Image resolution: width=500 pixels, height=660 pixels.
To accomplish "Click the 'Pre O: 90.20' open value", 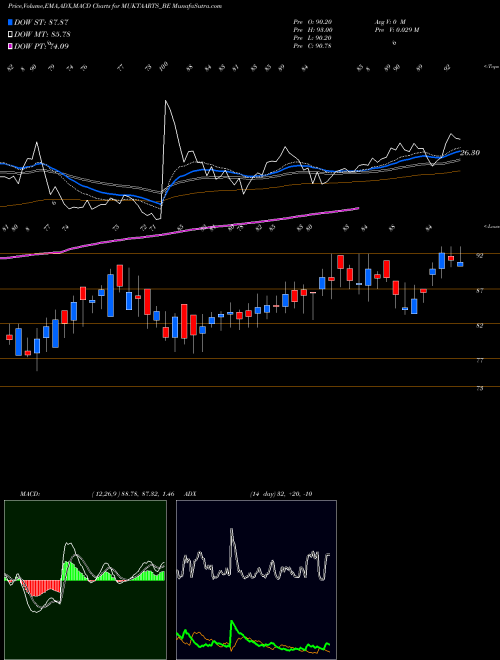I will (x=313, y=22).
